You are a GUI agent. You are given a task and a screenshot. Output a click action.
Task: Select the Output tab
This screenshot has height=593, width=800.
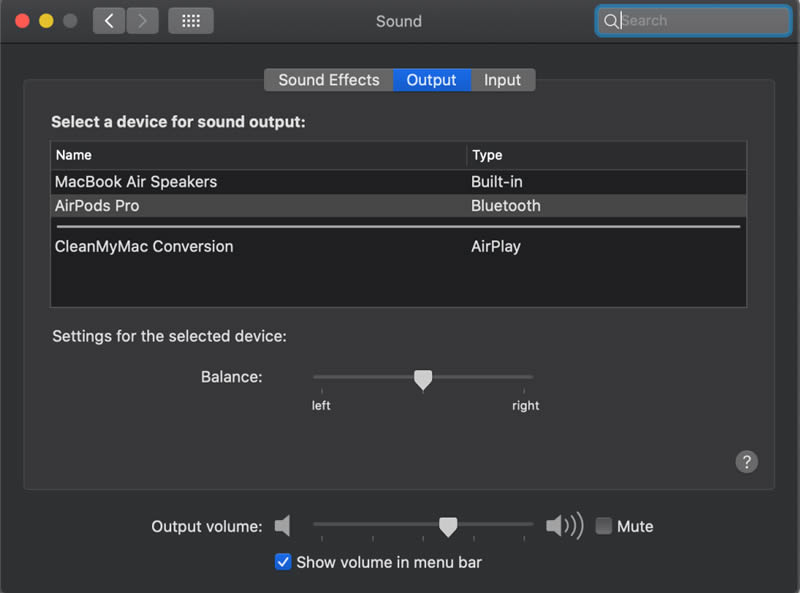click(x=432, y=80)
